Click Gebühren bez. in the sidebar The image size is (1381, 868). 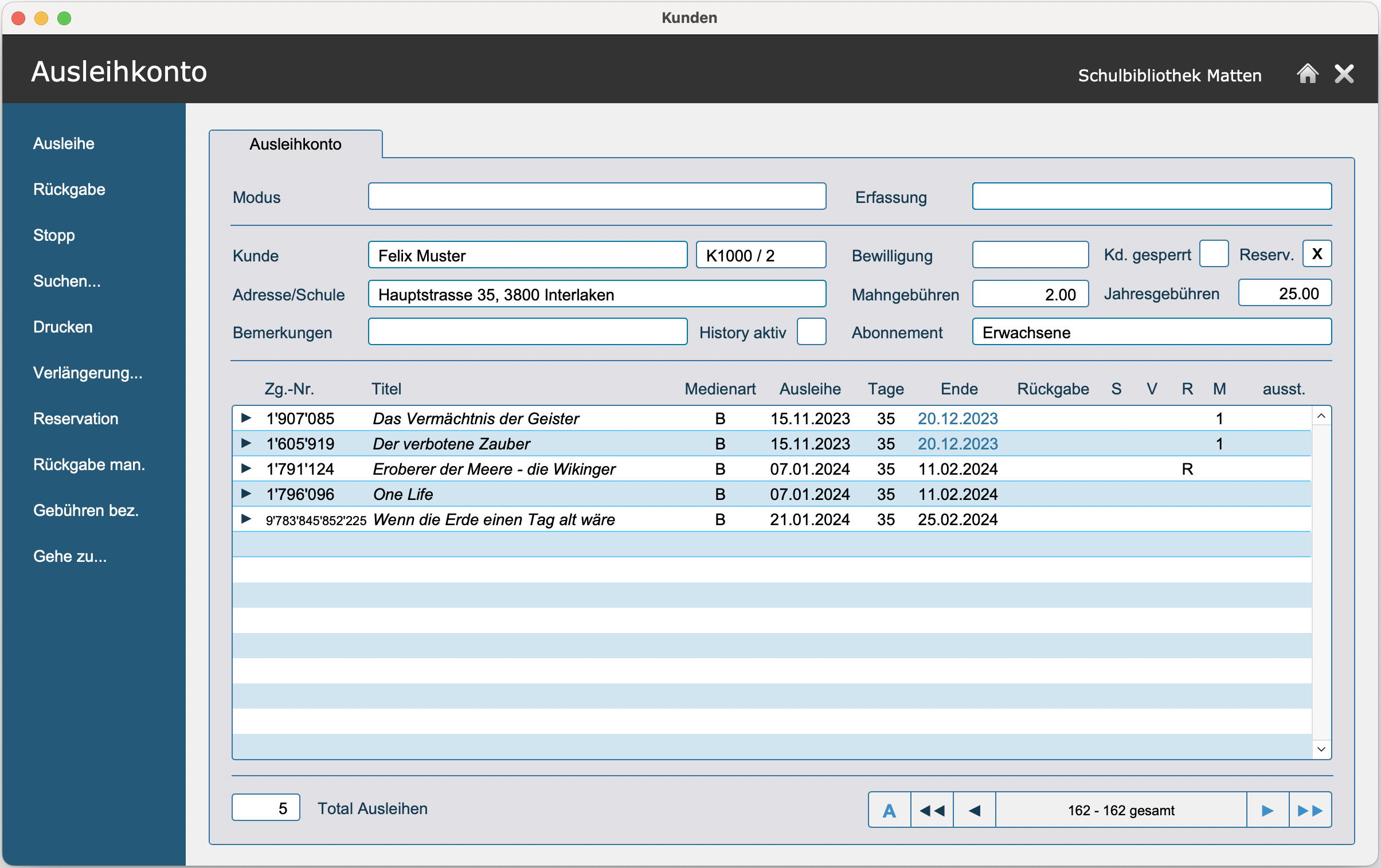coord(85,511)
